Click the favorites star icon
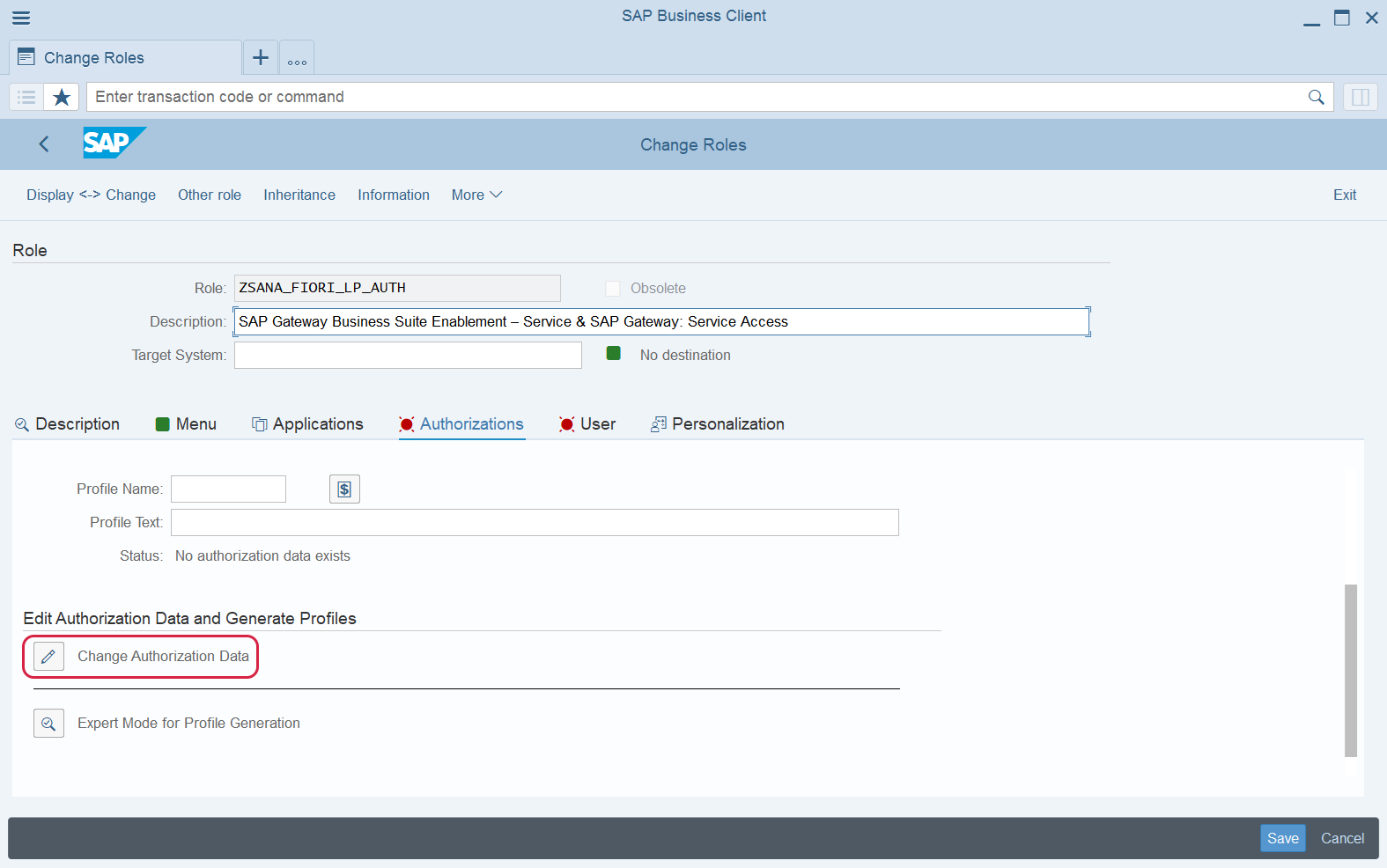Screen dimensions: 1387x868 pyautogui.click(x=62, y=97)
